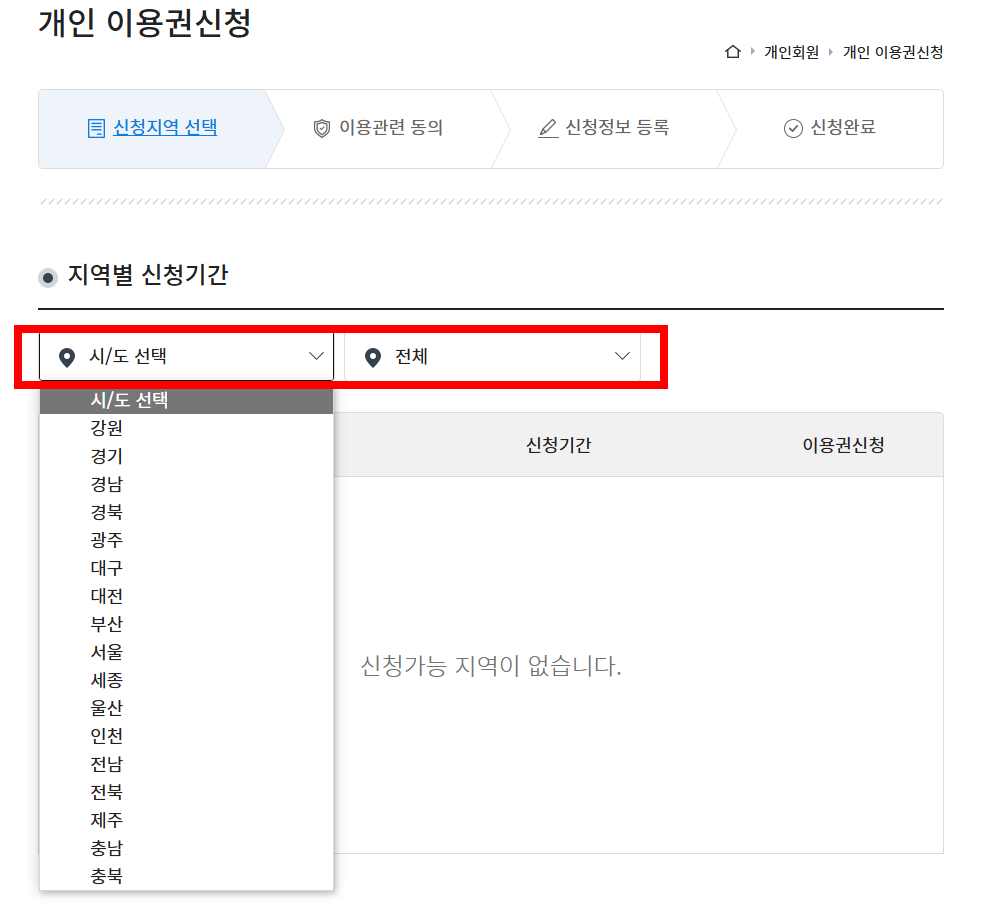This screenshot has height=921, width=991.
Task: Click the pencil icon beside 신청정보 등록
Action: coord(548,128)
